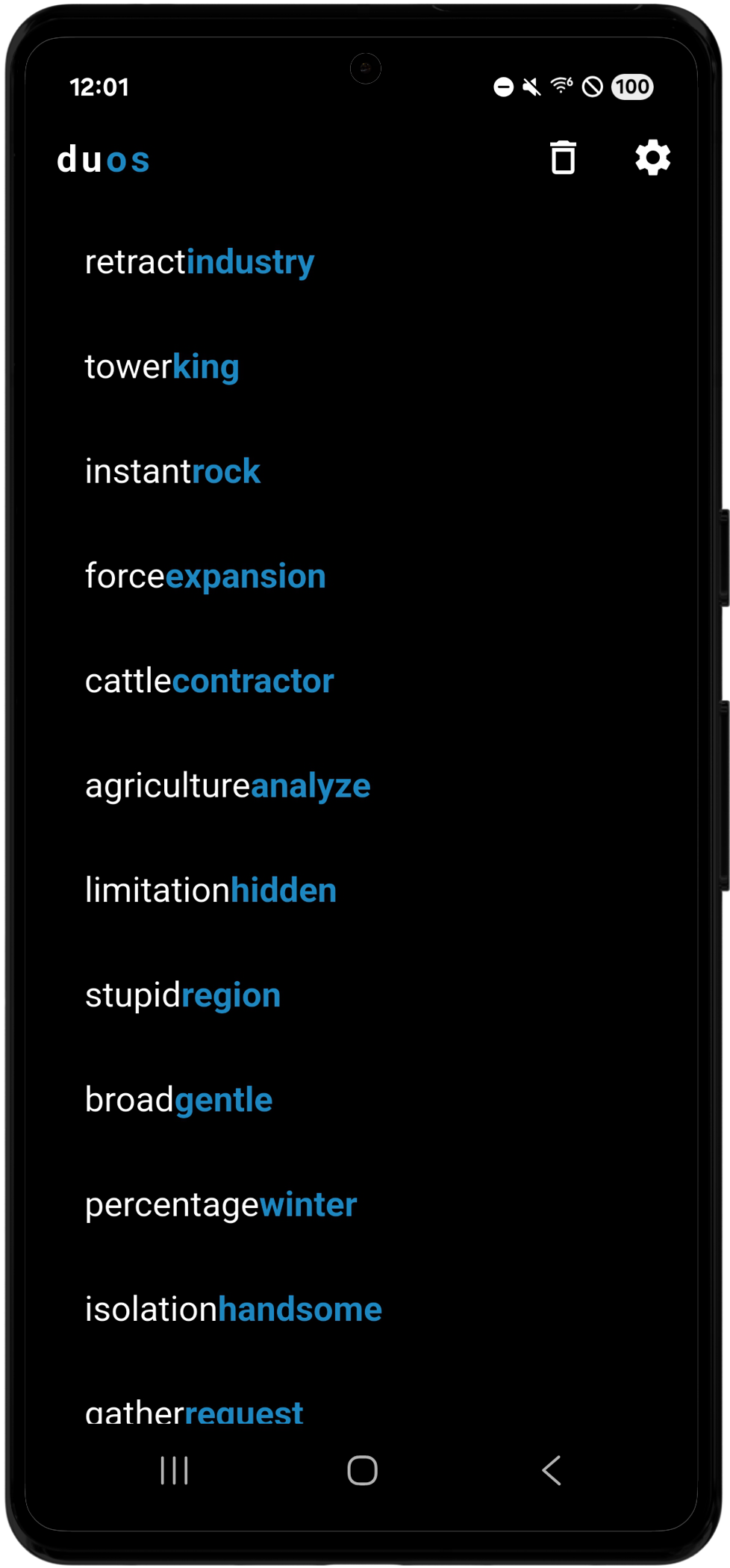Tap the duos app title
The height and width of the screenshot is (1568, 730).
pos(104,160)
